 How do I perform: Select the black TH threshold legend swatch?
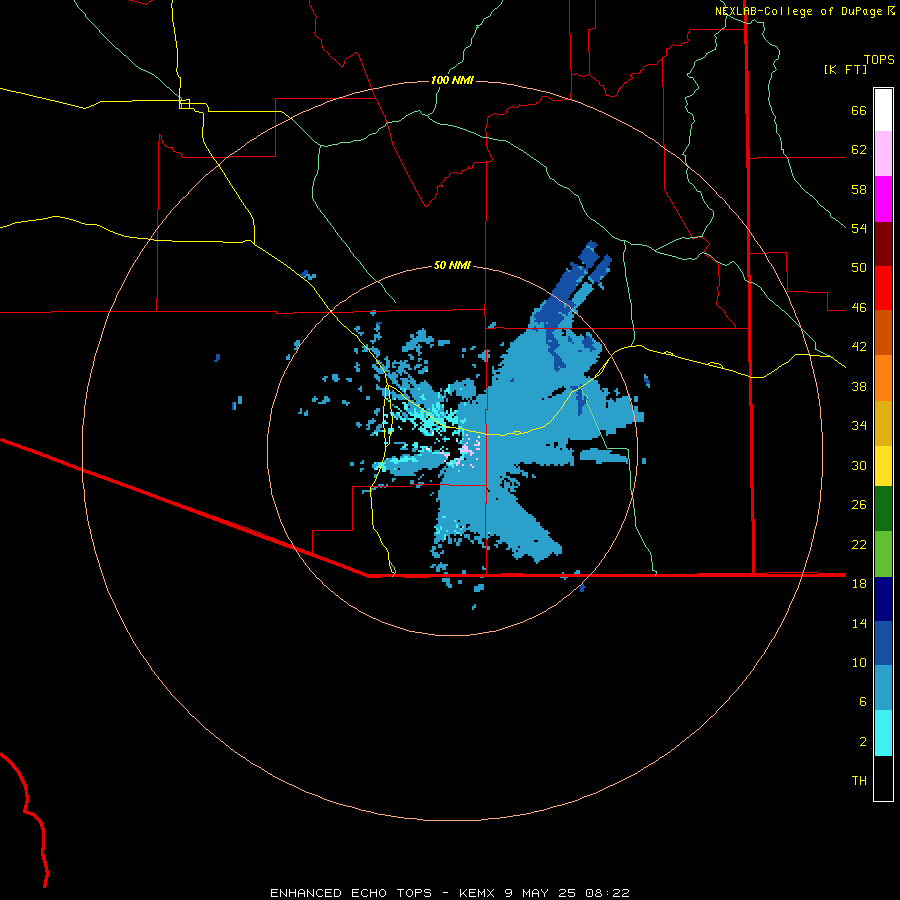[883, 778]
